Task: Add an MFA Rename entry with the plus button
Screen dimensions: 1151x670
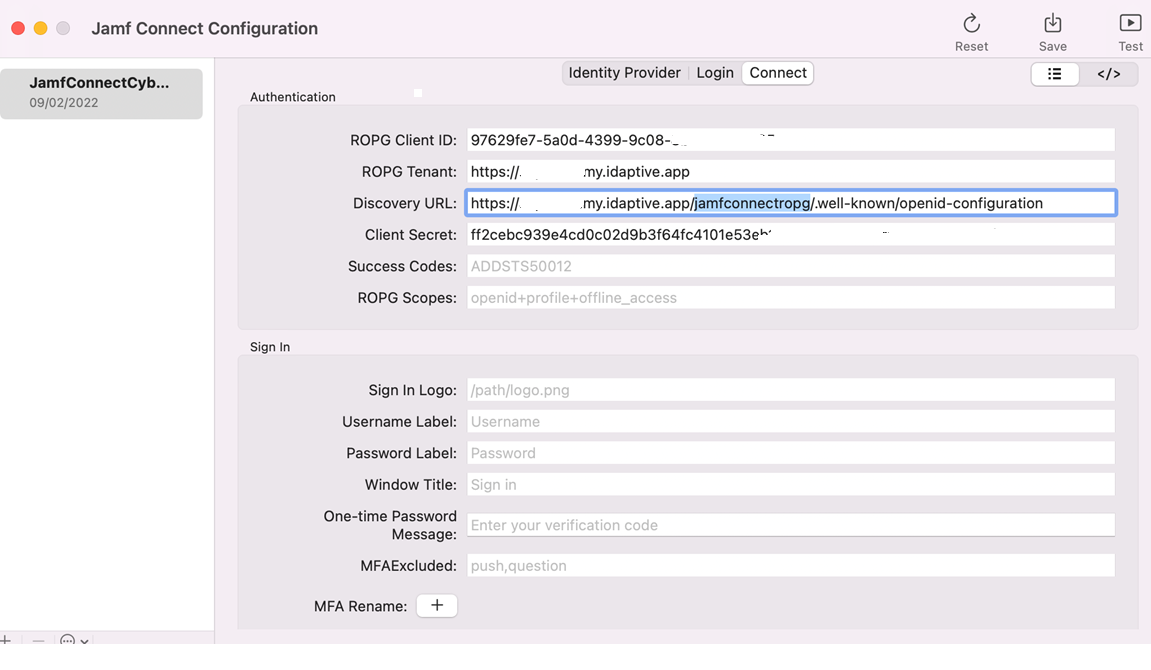Action: pos(437,605)
